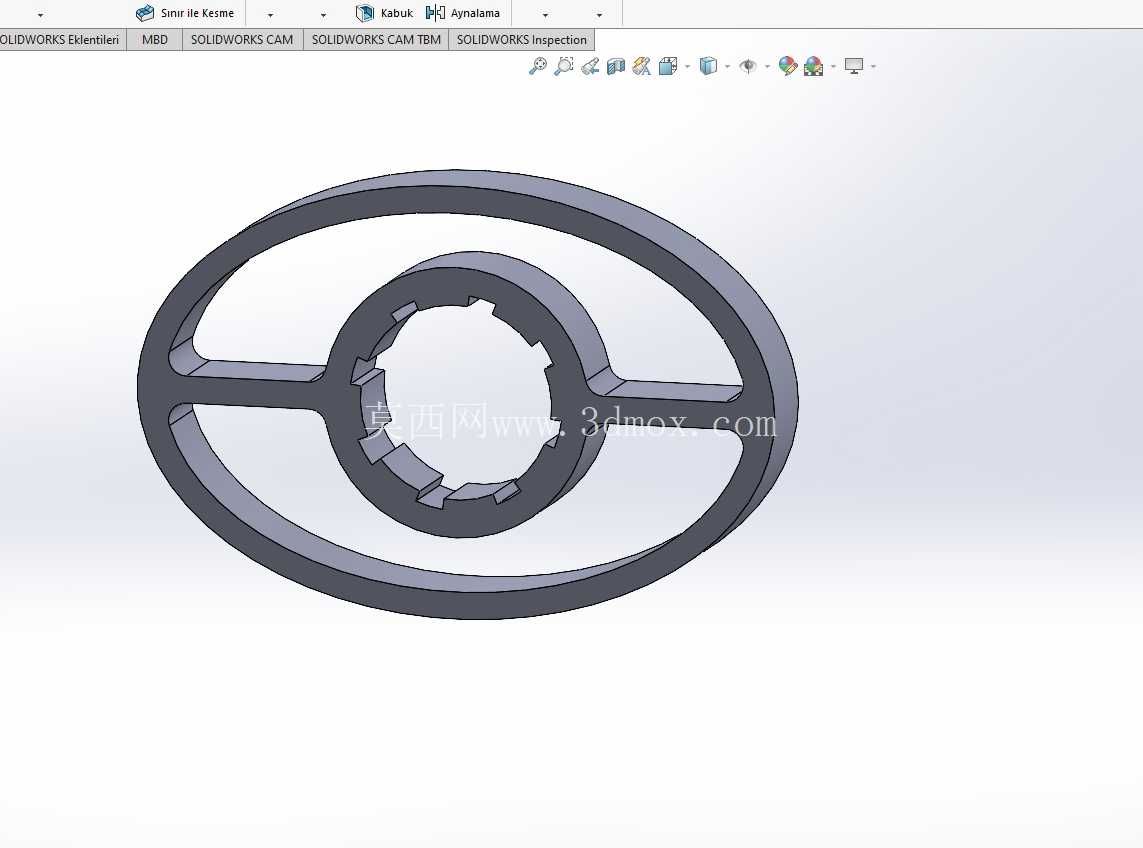Expand the Hide/Show Items dropdown arrow

[768, 67]
